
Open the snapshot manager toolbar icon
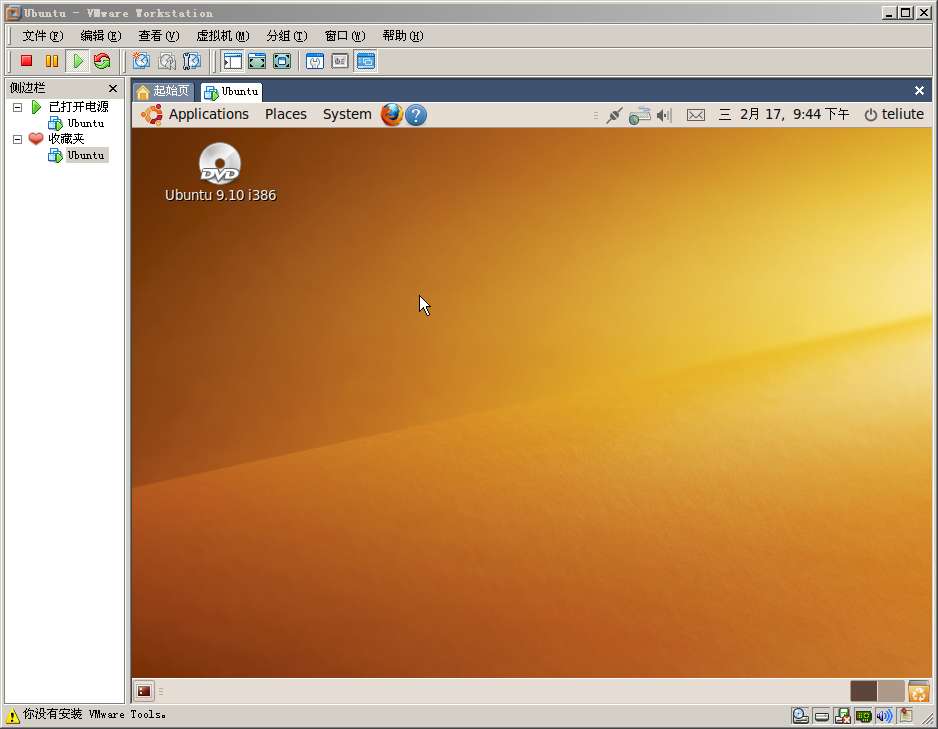point(192,61)
